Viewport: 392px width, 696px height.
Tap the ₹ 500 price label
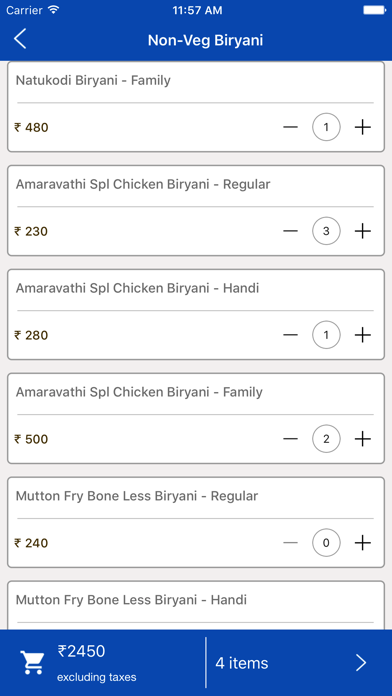click(31, 439)
